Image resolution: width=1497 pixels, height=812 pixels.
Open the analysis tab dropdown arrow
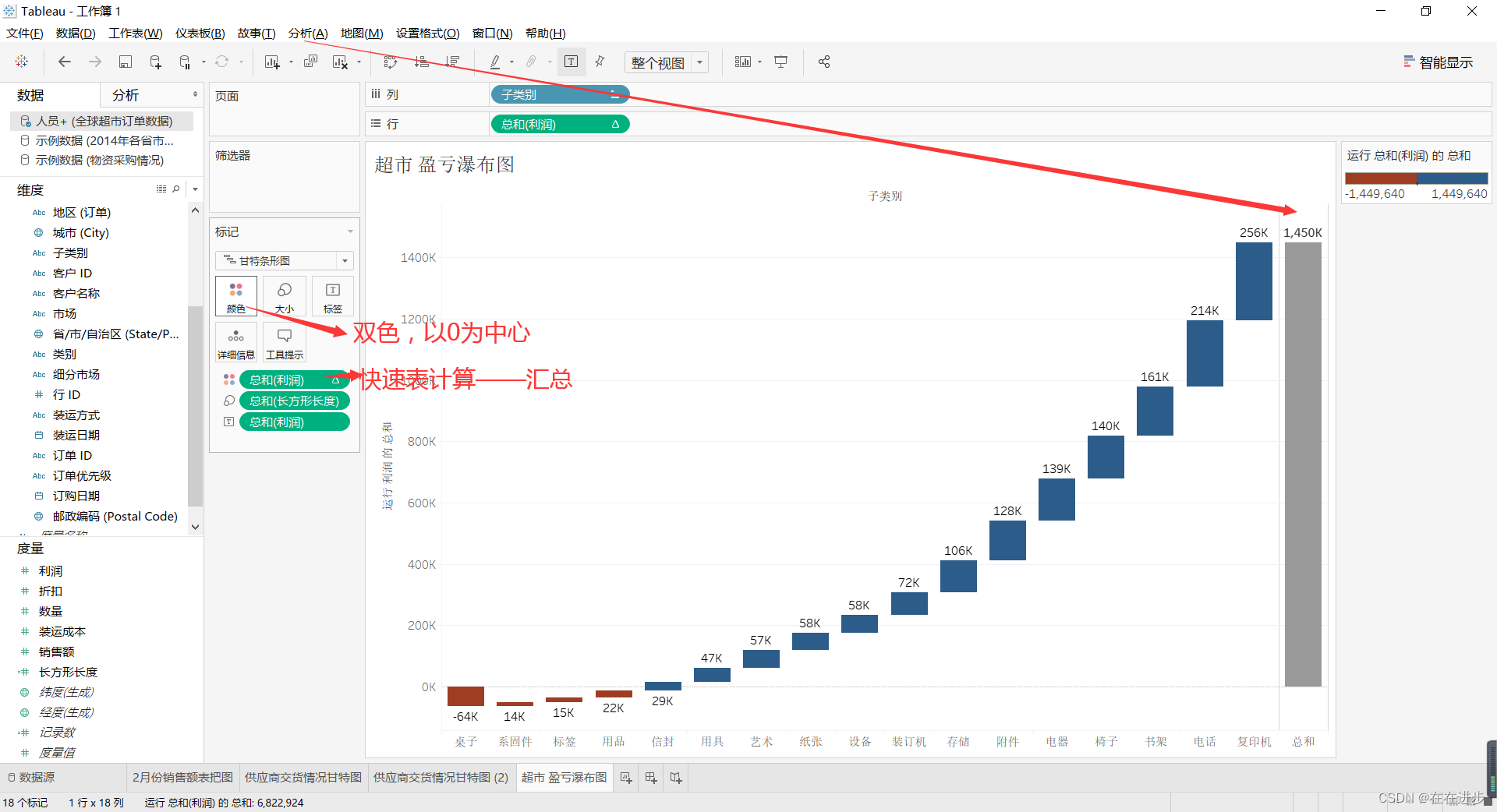(x=195, y=94)
